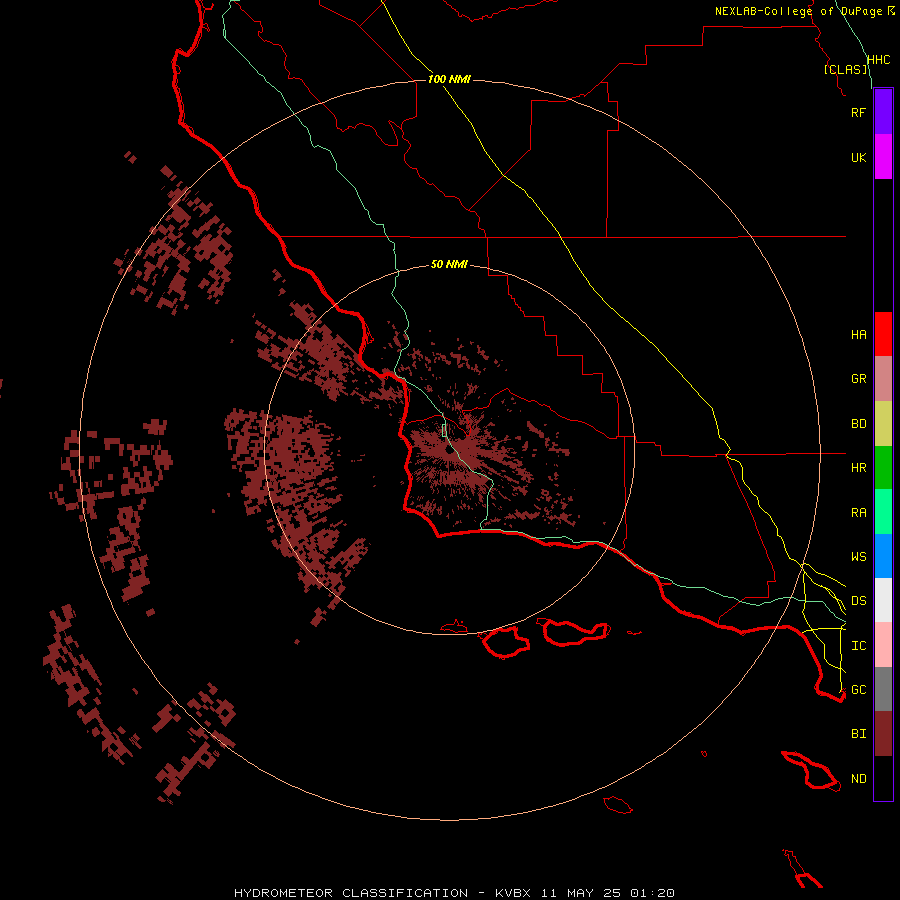This screenshot has height=900, width=900.
Task: Click the GR legend label
Action: pyautogui.click(x=858, y=379)
